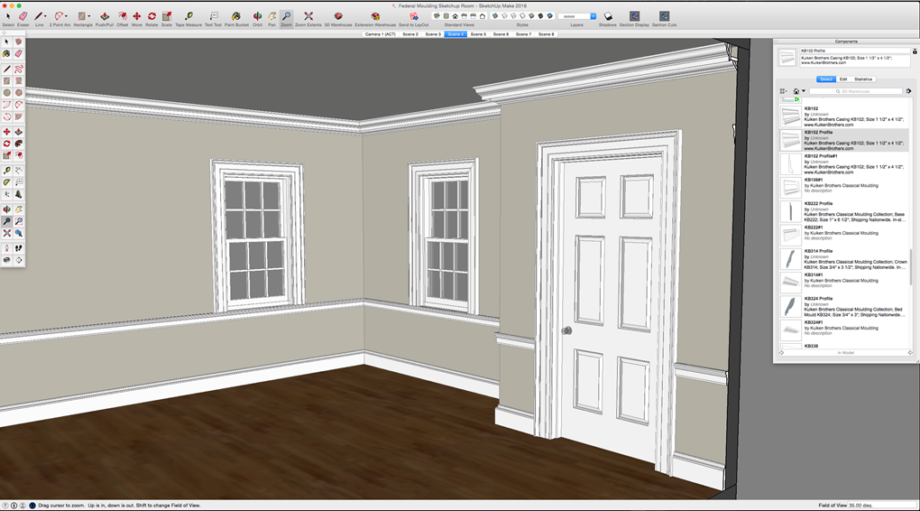Click the Edit tab in Components panel
Image resolution: width=920 pixels, height=511 pixels.
[x=843, y=79]
